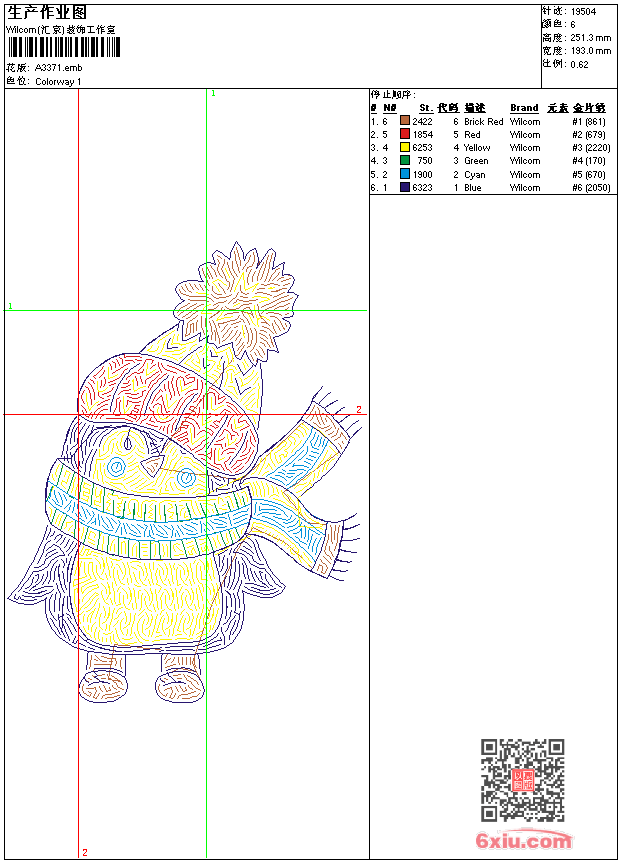Click the Brick Red color swatch
Viewport: 620px width, 860px height.
coord(405,121)
